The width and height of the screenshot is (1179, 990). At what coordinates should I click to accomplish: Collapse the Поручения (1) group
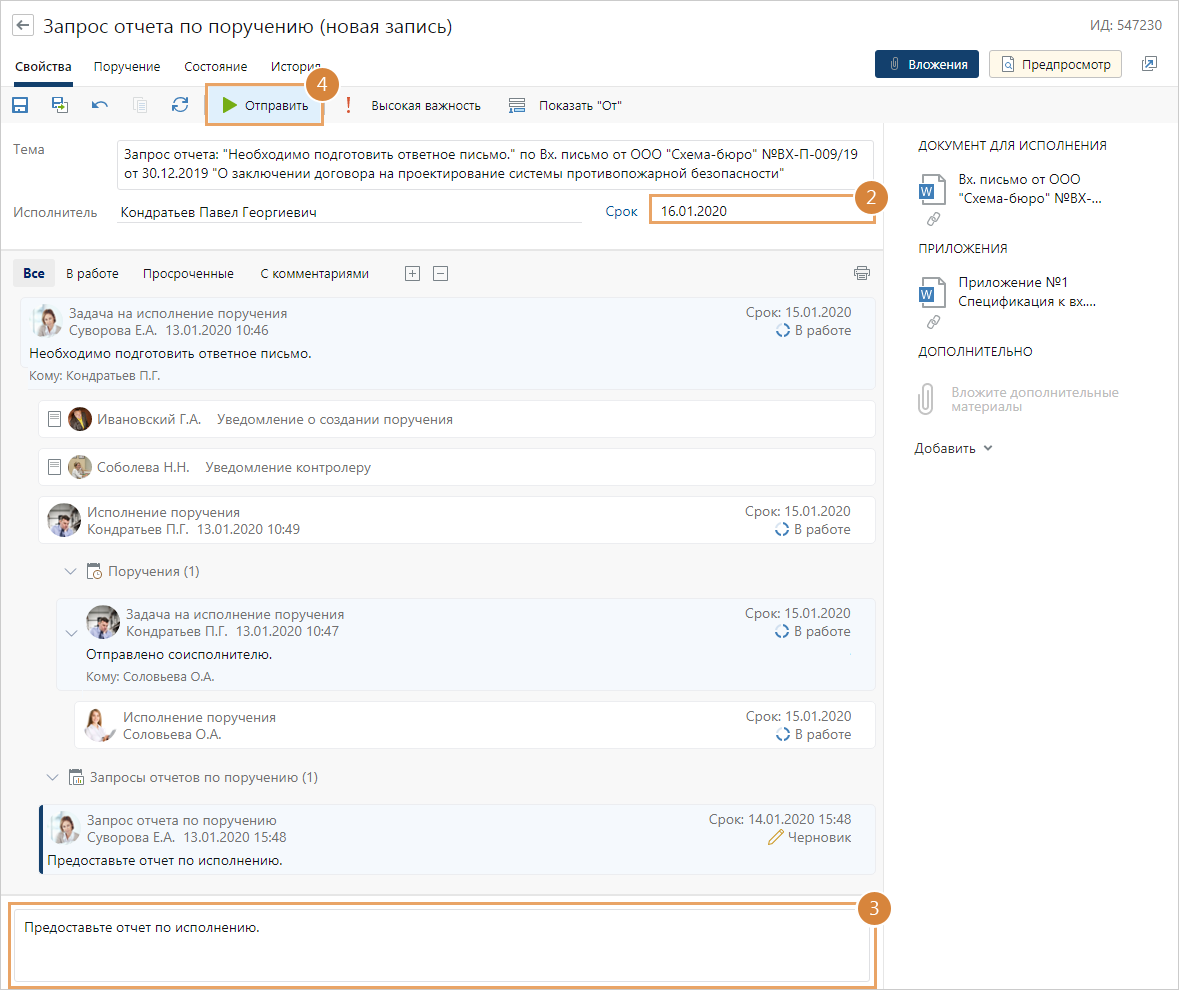coord(70,571)
